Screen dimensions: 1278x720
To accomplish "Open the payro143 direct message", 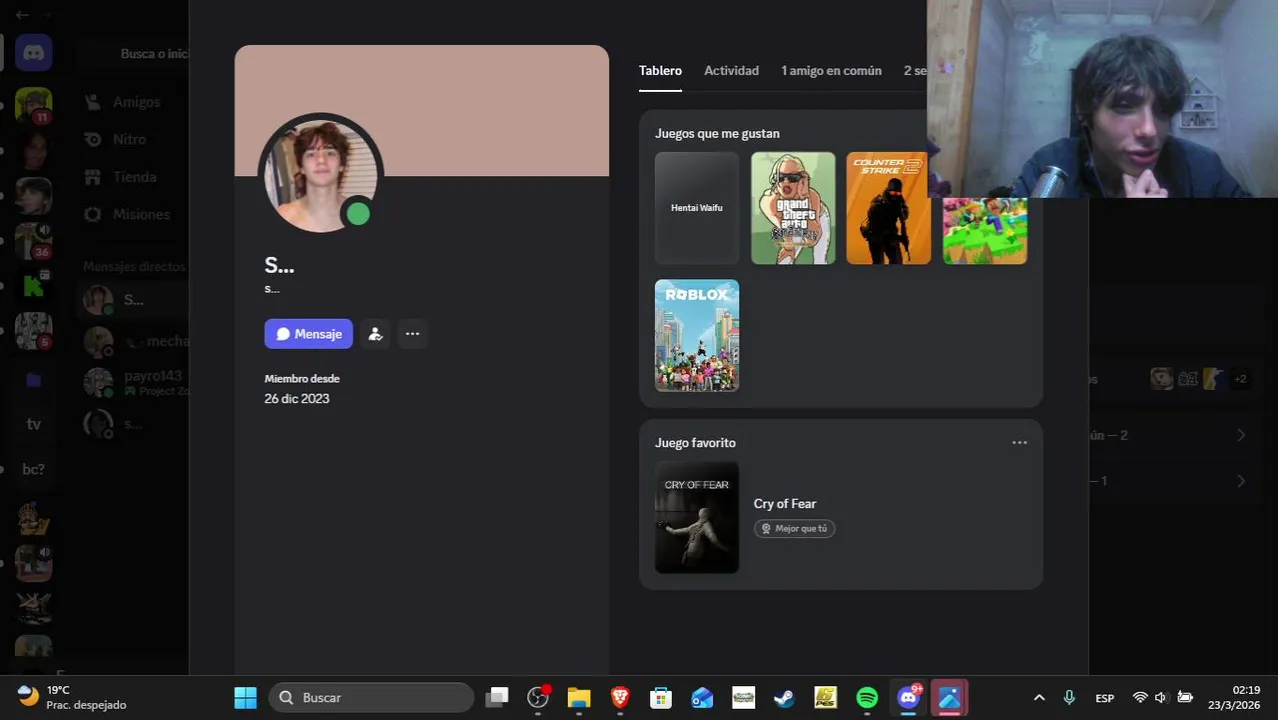I will click(133, 382).
